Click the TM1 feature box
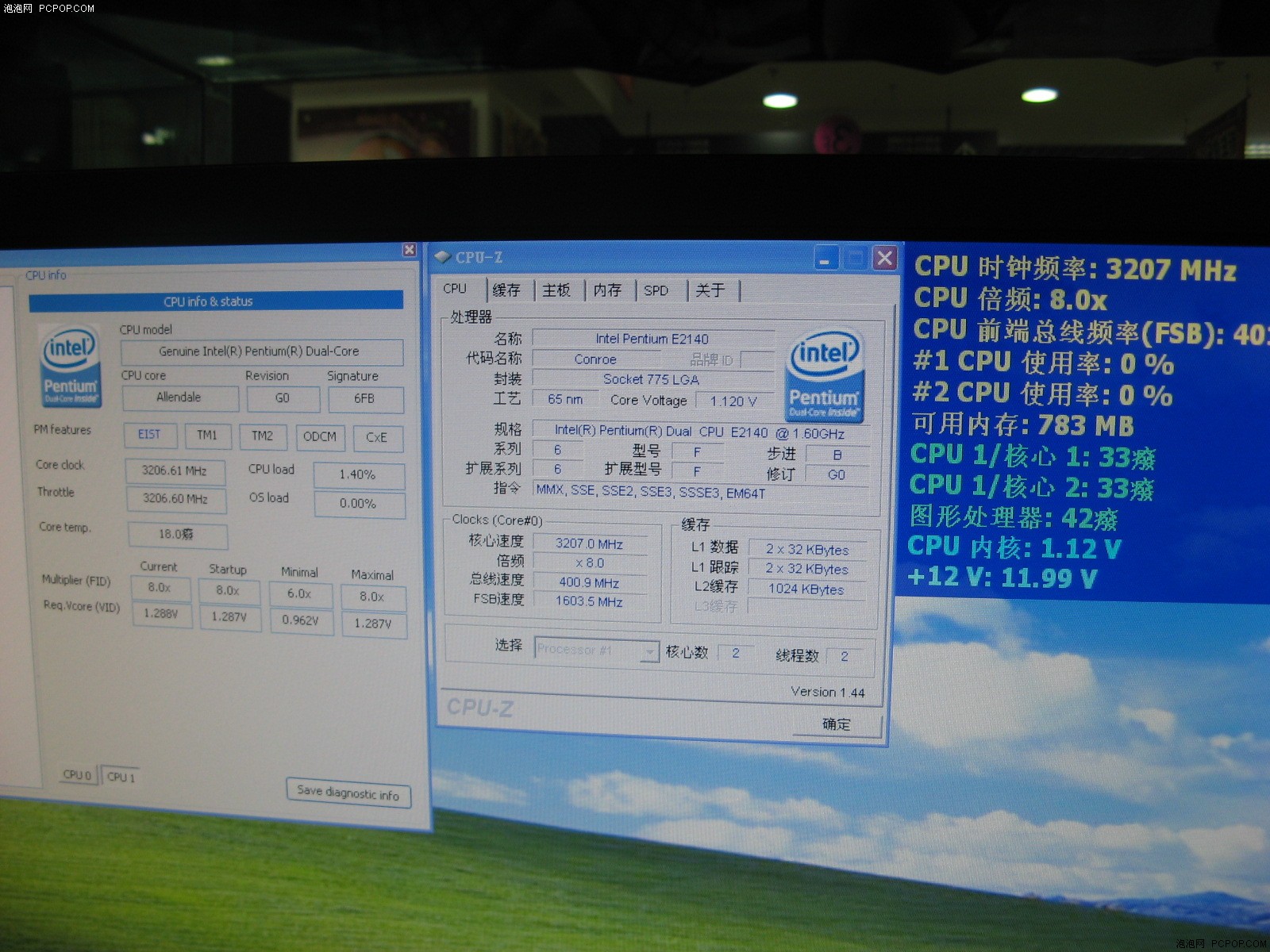 coord(207,436)
